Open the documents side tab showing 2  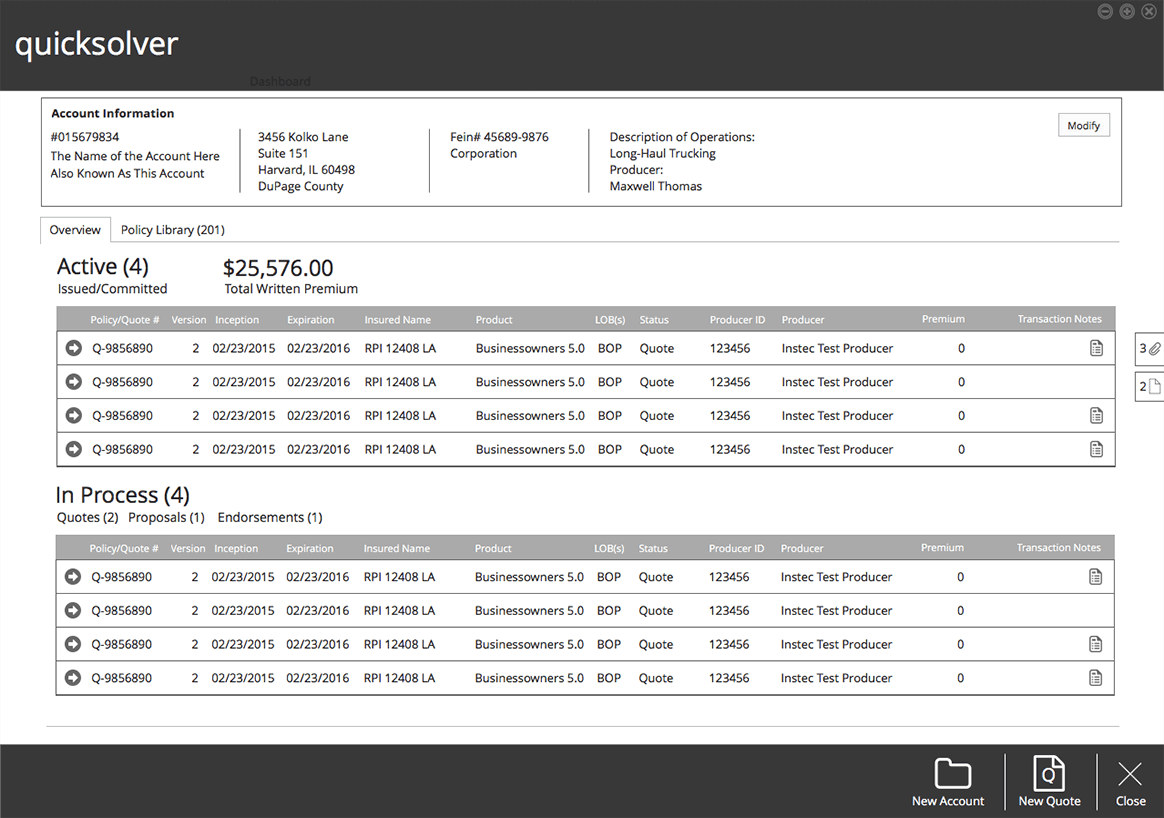coord(1150,386)
